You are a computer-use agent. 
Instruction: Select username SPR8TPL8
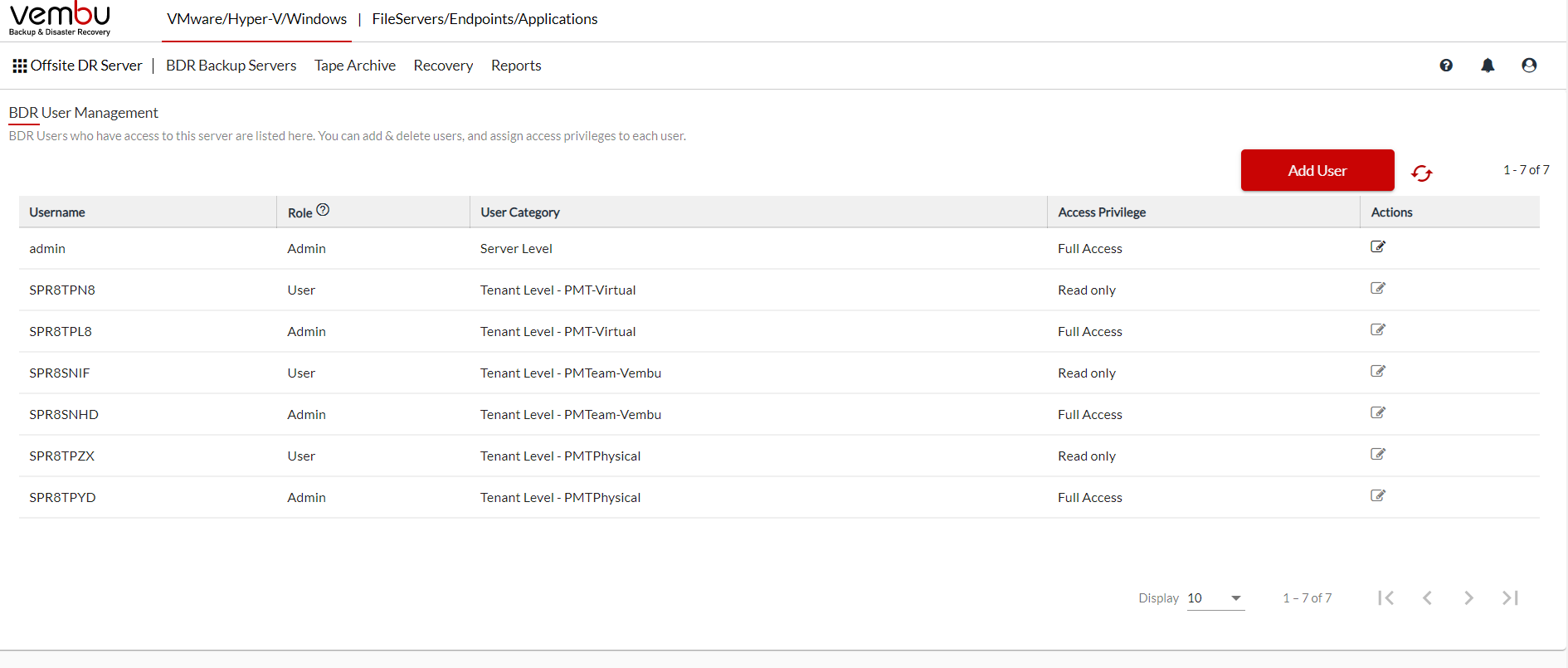pos(61,332)
